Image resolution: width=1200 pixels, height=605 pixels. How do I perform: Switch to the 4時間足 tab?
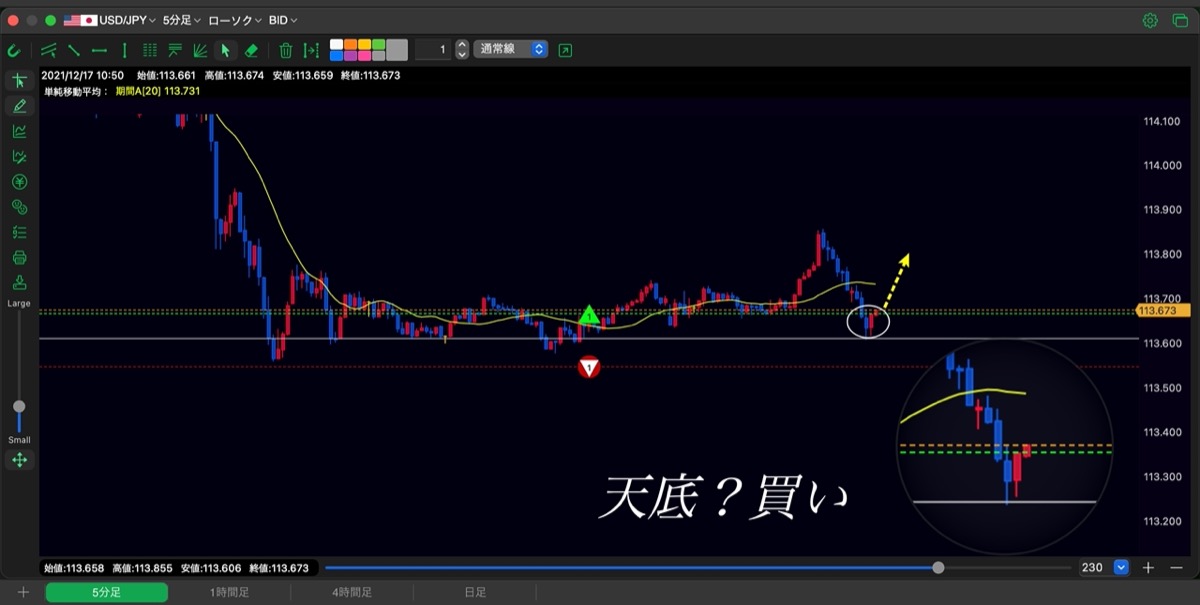(x=352, y=593)
